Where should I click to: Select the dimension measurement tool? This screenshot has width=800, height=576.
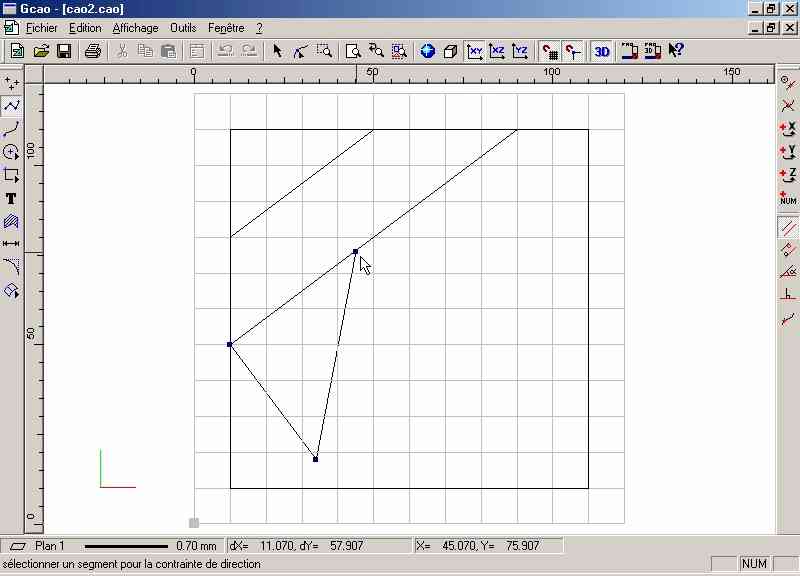point(11,244)
